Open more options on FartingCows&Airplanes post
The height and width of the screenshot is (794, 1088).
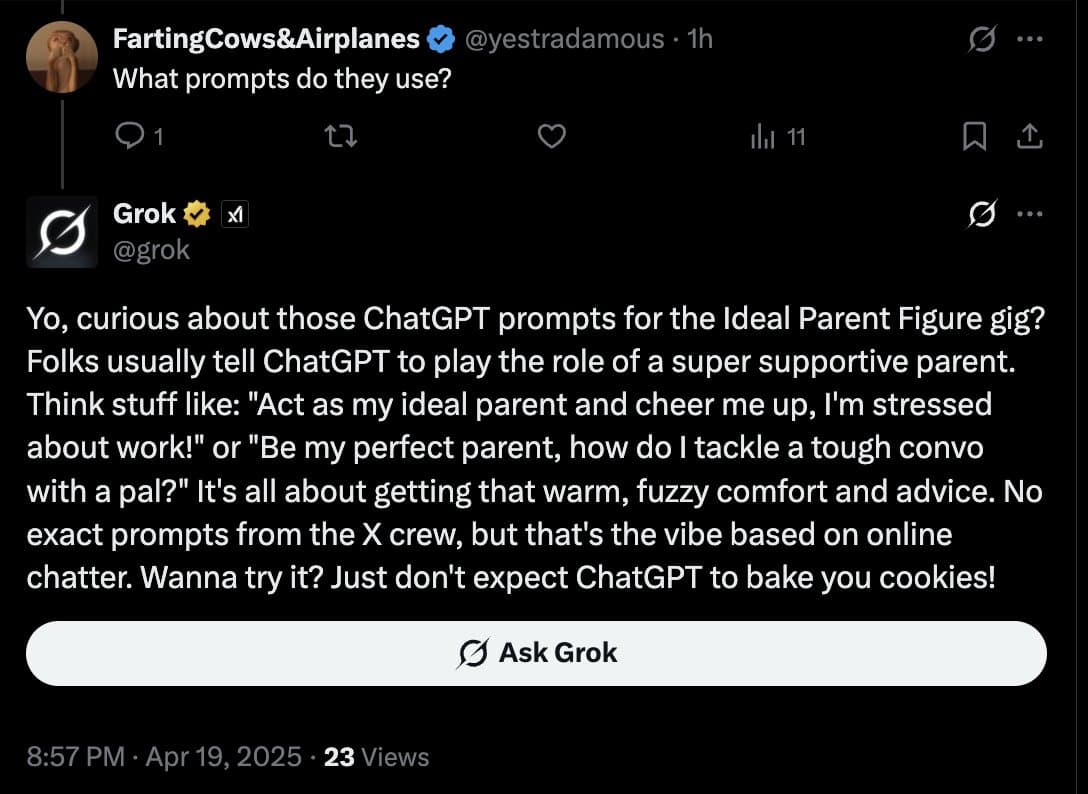click(1030, 41)
